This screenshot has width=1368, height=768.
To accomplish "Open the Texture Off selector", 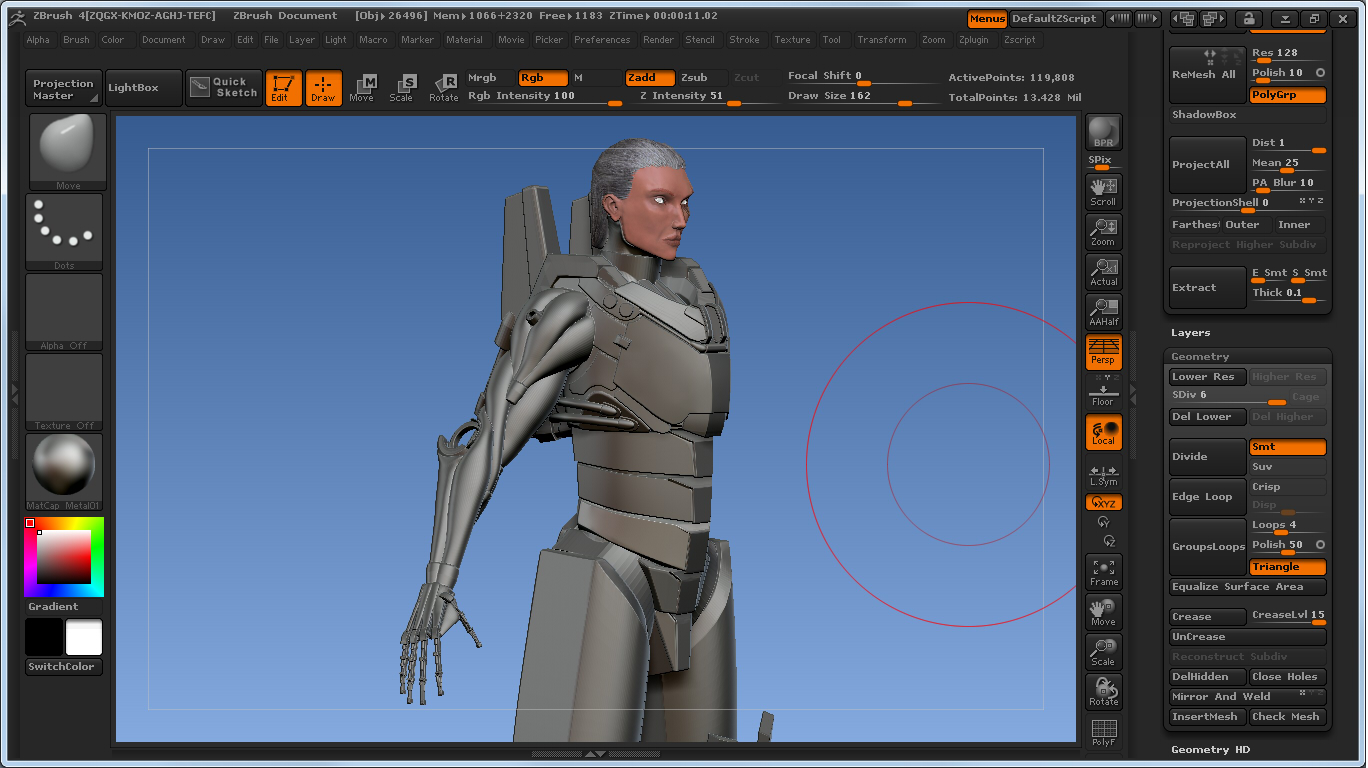I will [64, 392].
